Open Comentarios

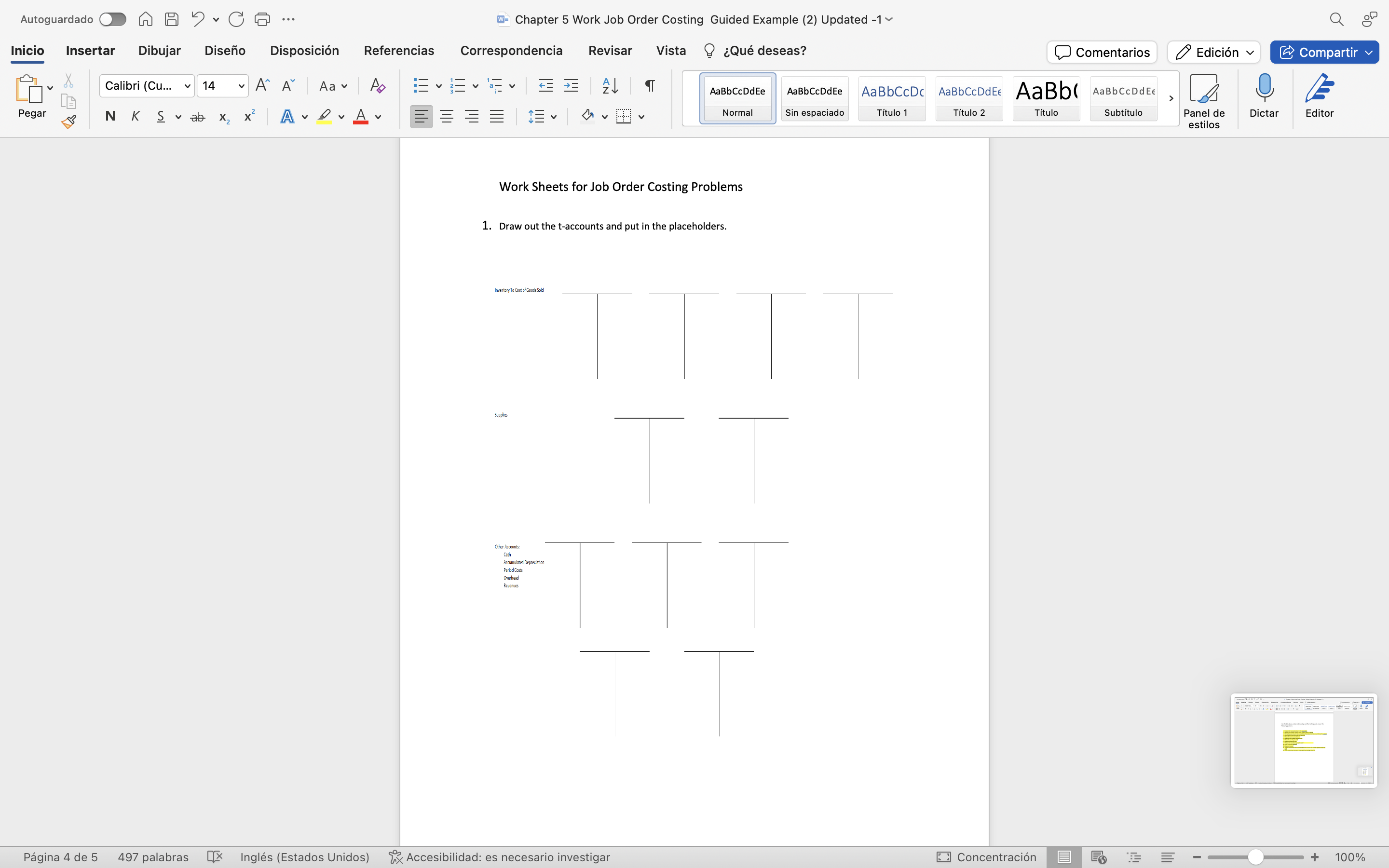pos(1102,52)
